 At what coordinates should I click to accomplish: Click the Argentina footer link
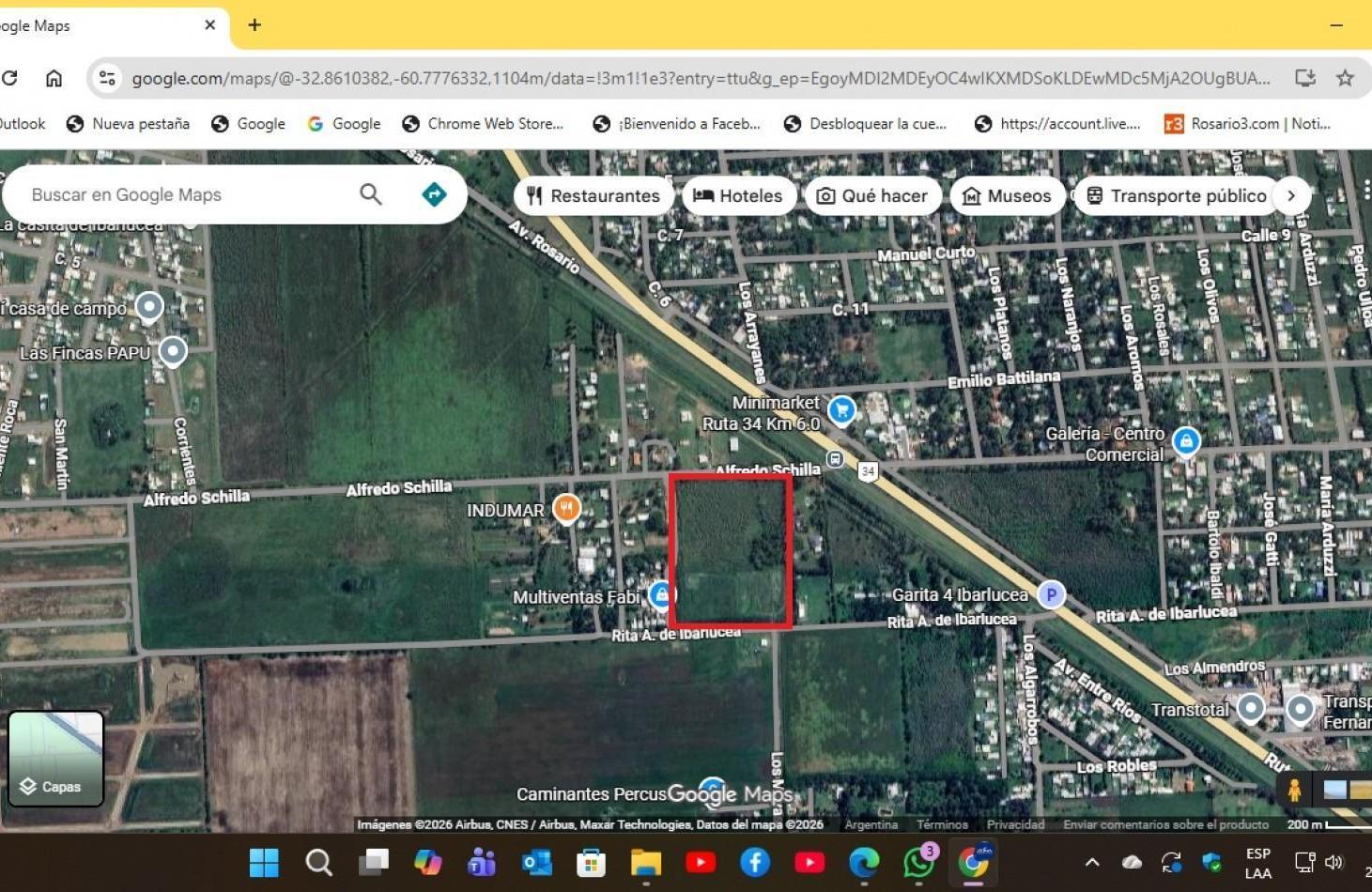[x=871, y=824]
